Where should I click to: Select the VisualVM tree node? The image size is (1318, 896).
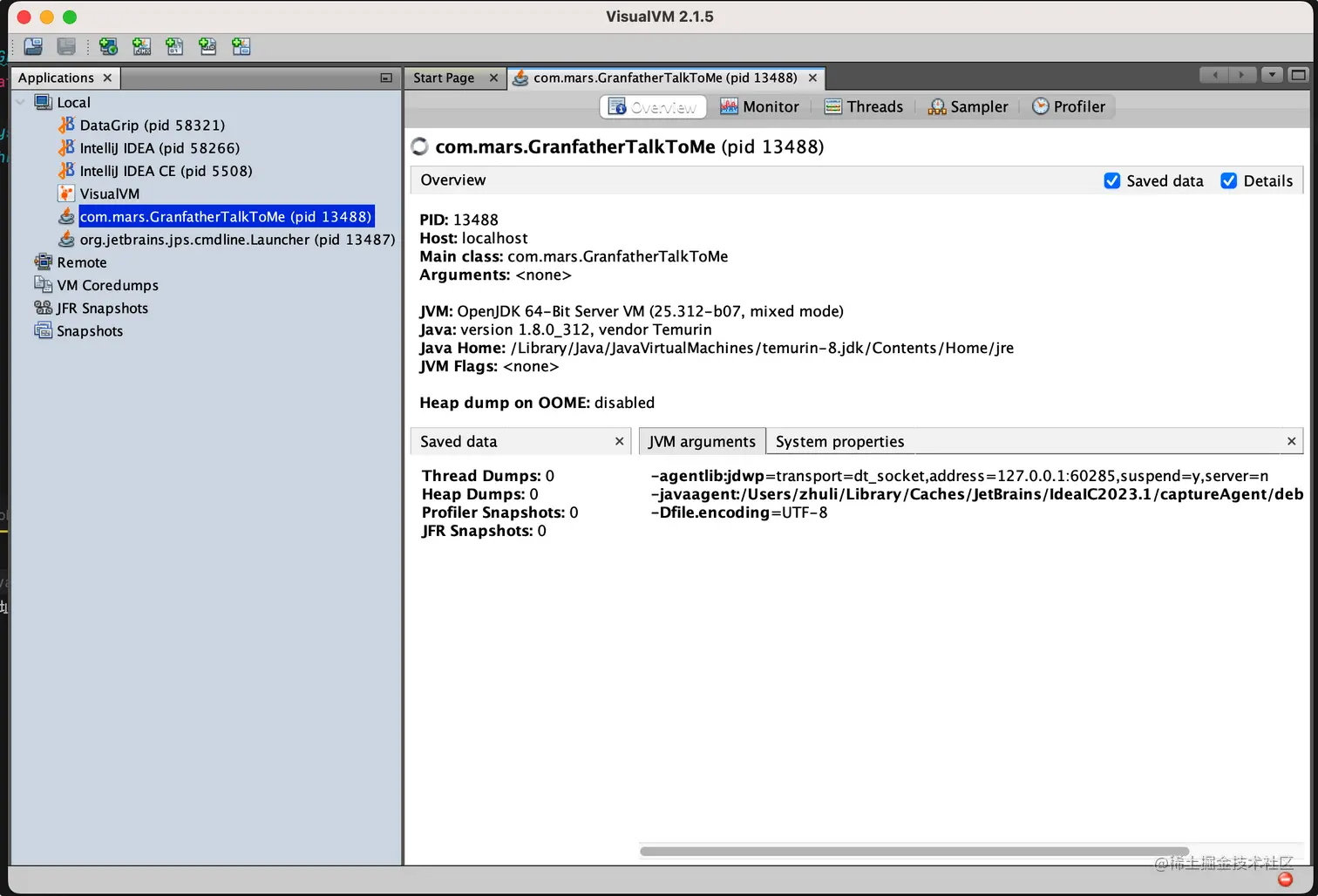(110, 193)
